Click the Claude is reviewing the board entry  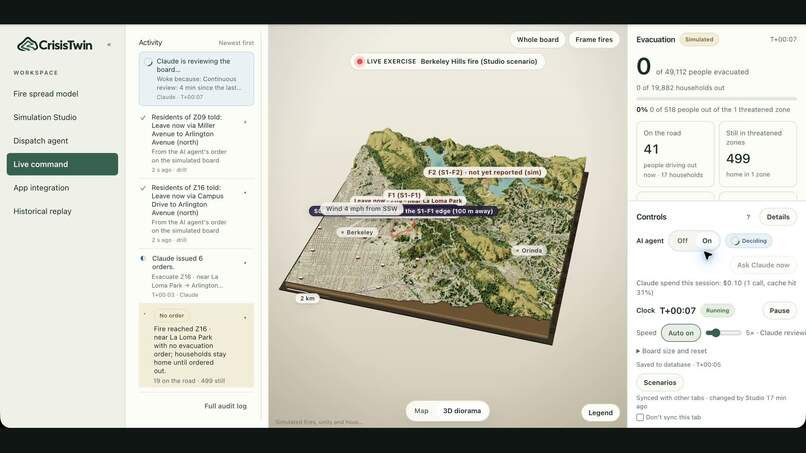click(196, 79)
